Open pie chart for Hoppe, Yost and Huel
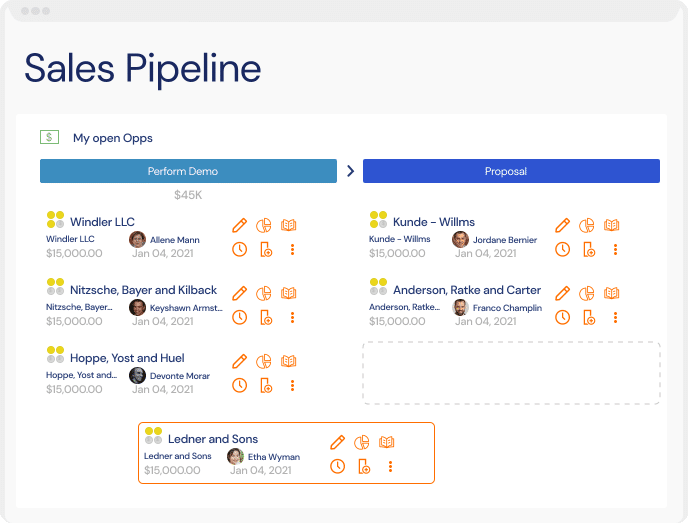The width and height of the screenshot is (688, 523). (x=264, y=361)
